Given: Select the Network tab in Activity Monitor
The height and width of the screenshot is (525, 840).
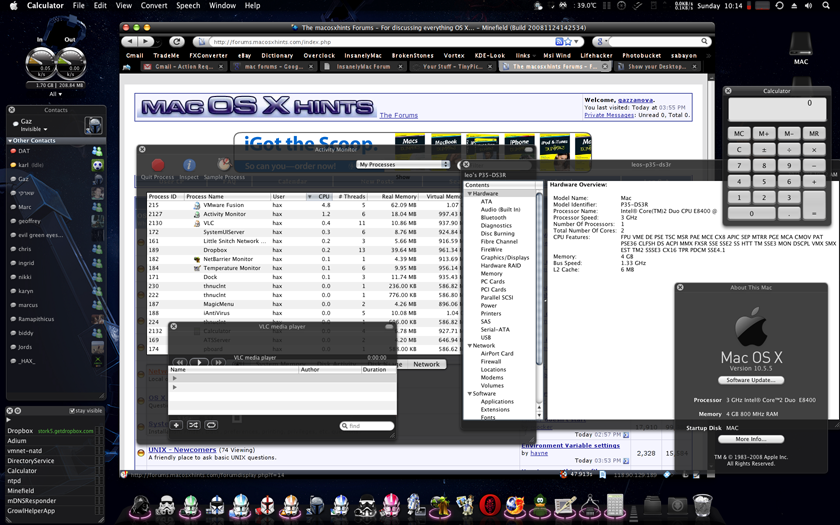Looking at the screenshot, I should (x=426, y=364).
